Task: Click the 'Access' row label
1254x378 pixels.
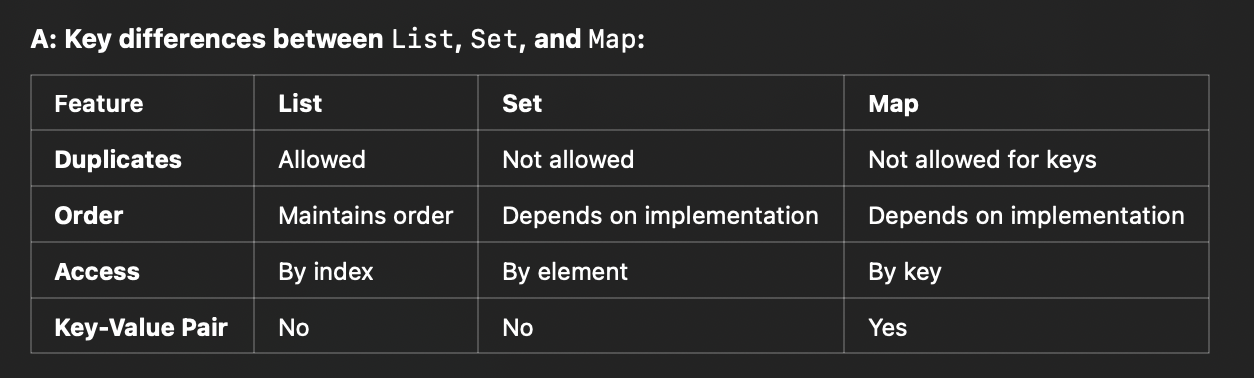Action: click(x=97, y=271)
